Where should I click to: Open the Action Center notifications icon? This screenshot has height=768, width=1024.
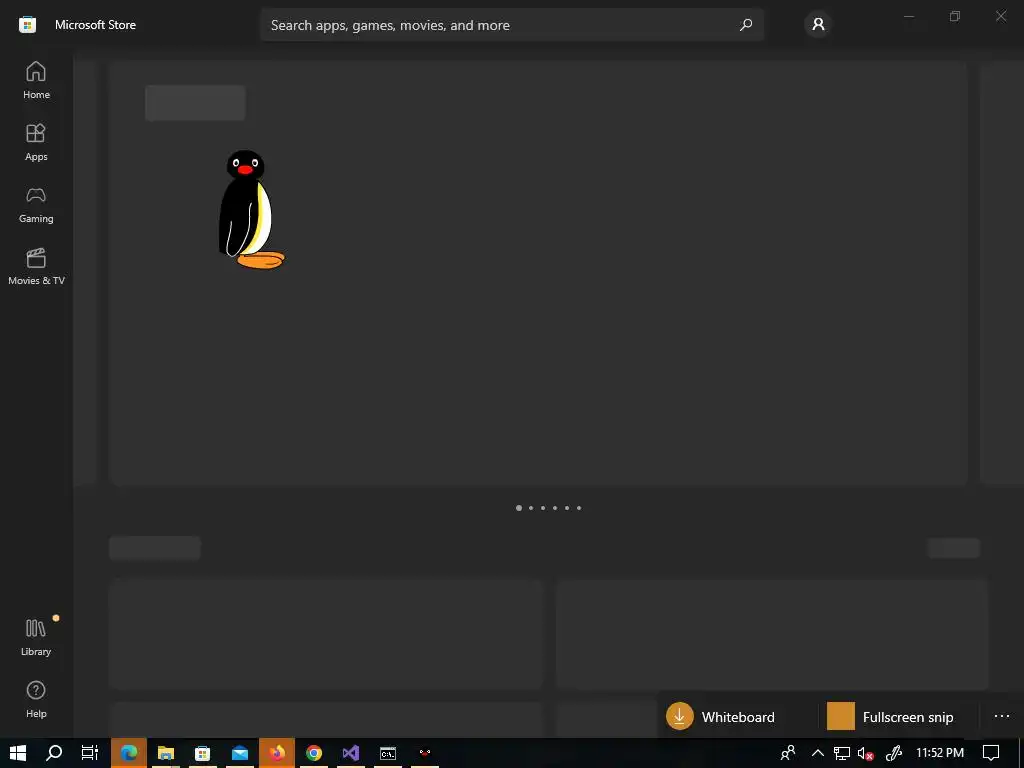coord(991,753)
